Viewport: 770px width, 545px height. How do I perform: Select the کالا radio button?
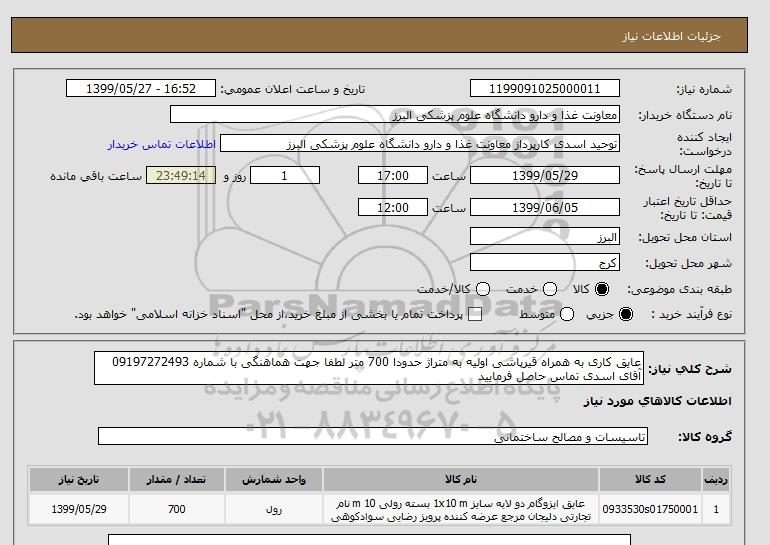[x=602, y=289]
